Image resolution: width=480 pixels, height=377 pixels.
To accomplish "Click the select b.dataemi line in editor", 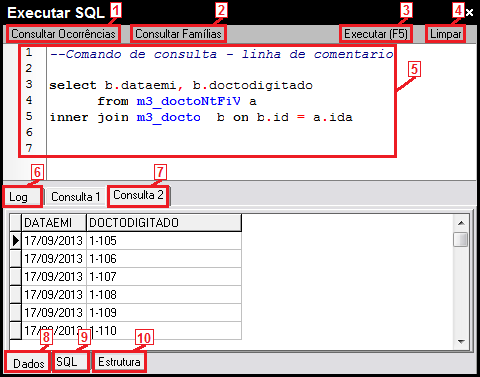I will point(181,85).
